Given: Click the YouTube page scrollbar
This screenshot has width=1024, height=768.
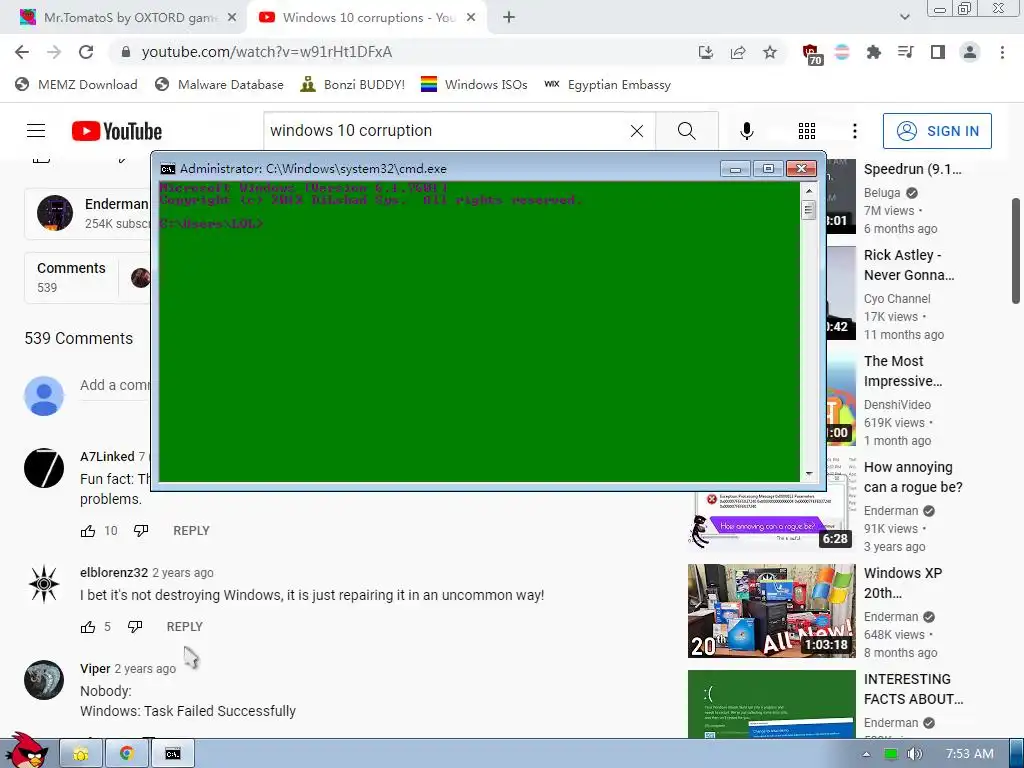Looking at the screenshot, I should pyautogui.click(x=1016, y=251).
